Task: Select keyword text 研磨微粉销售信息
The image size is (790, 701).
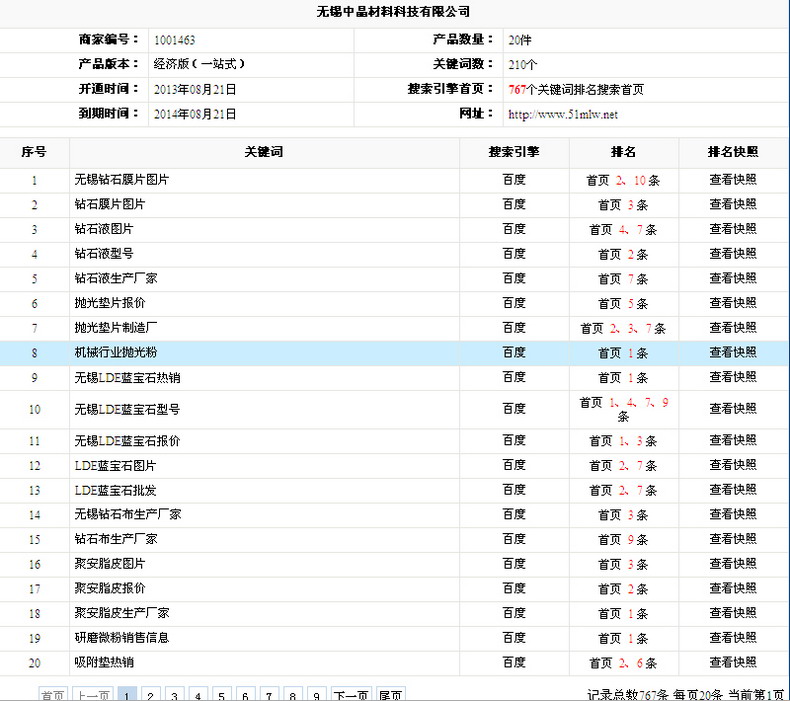Action: pyautogui.click(x=122, y=638)
